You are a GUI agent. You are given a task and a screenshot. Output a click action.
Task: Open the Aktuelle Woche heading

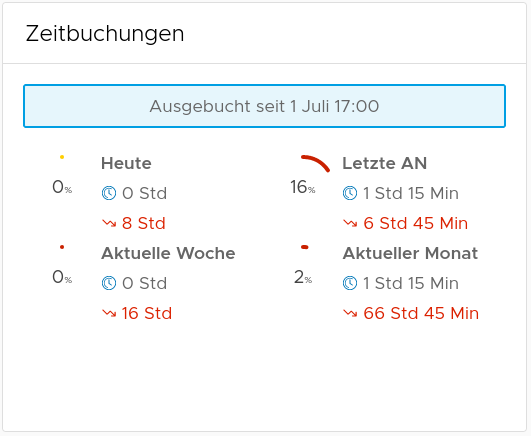pyautogui.click(x=168, y=253)
